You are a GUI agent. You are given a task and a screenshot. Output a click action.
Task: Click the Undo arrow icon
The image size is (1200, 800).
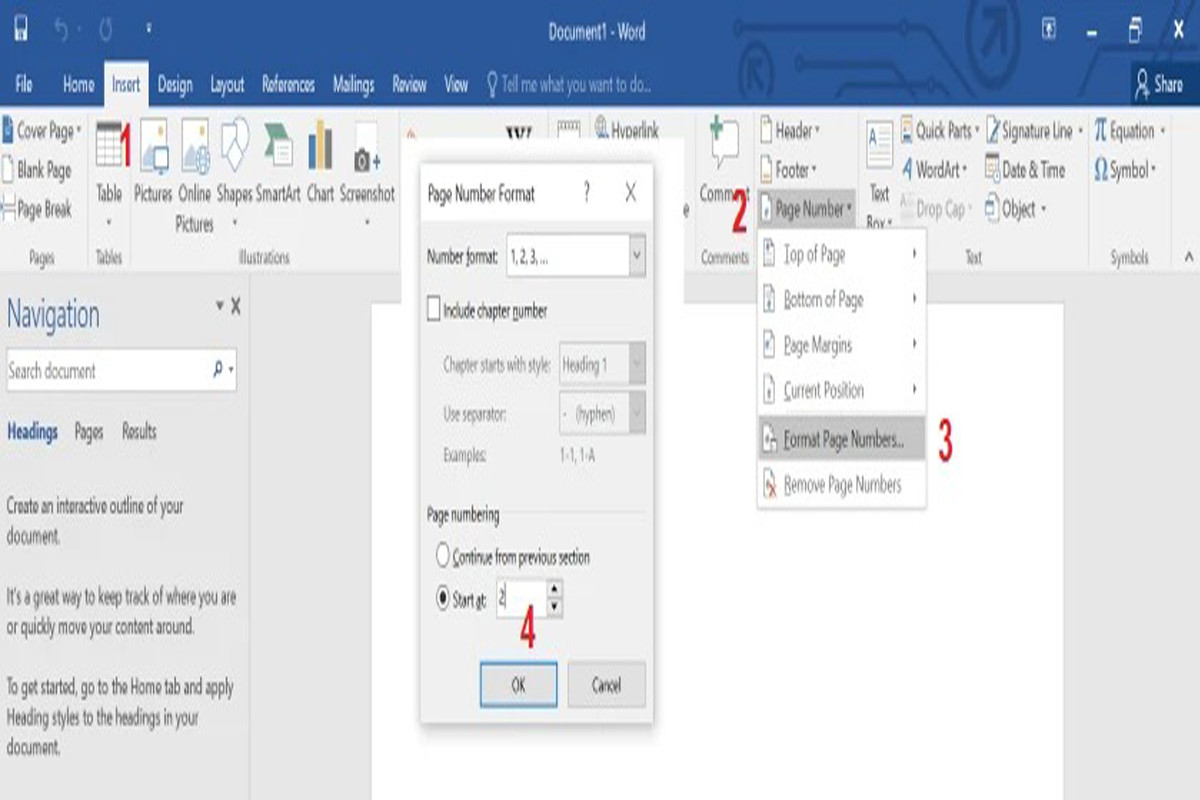[60, 30]
